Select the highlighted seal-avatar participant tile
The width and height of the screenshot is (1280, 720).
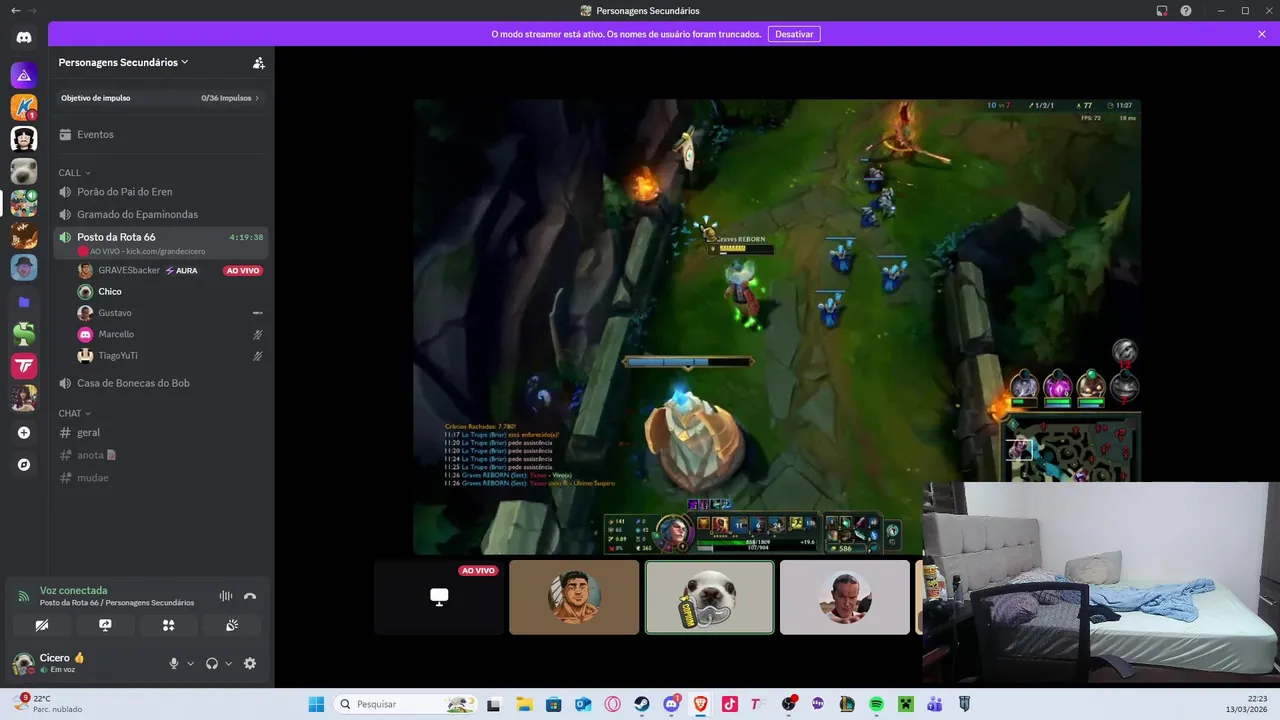709,597
